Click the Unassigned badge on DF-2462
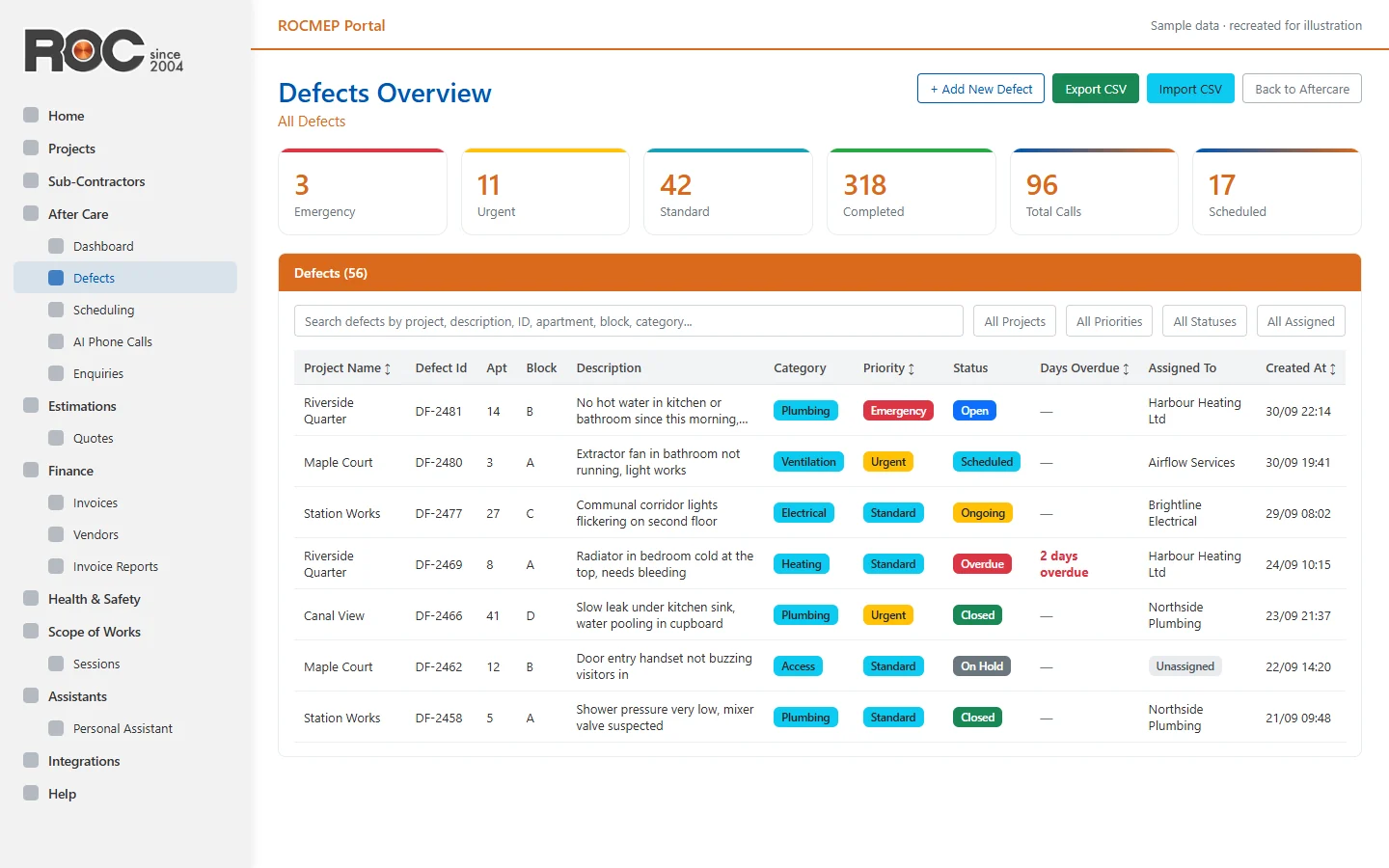The height and width of the screenshot is (868, 1389). tap(1185, 666)
